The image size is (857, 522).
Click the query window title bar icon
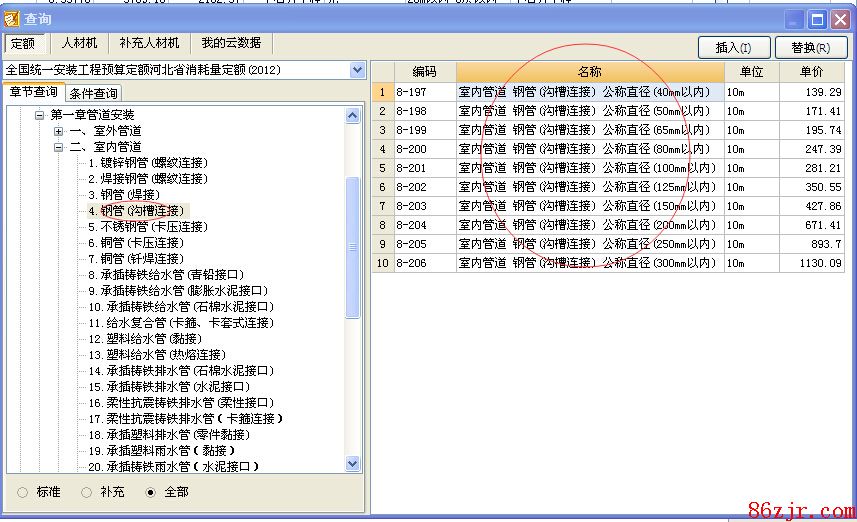coord(12,19)
